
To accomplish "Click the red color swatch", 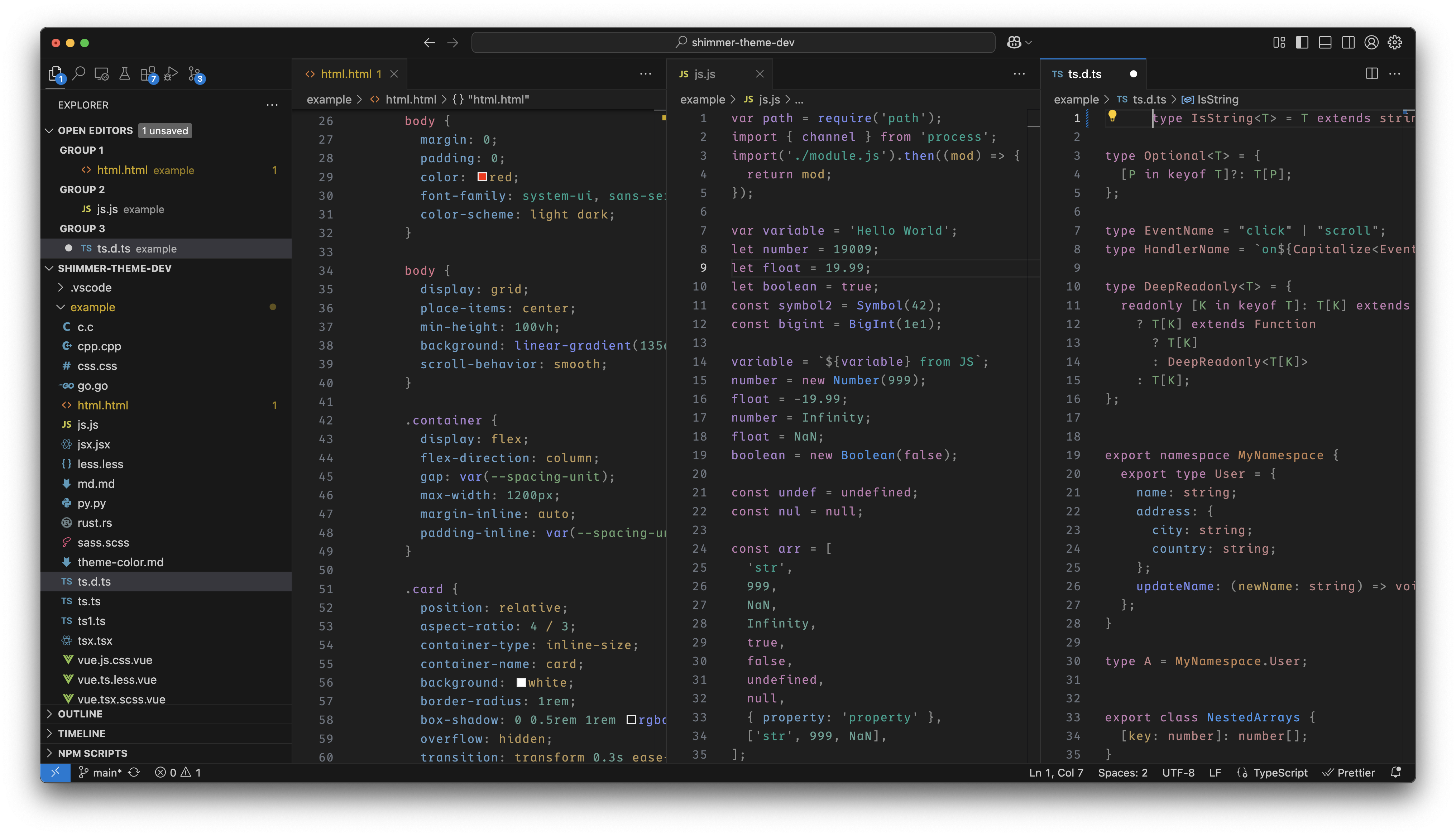I will 482,177.
